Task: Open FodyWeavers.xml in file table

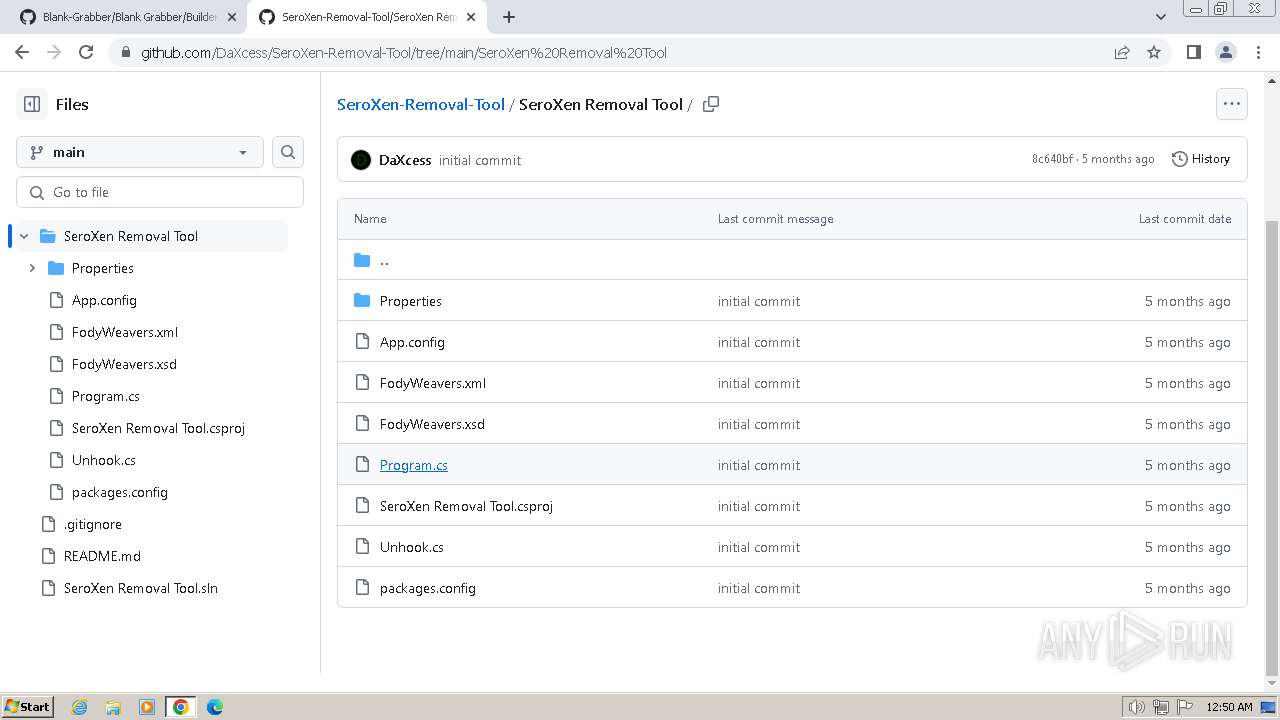Action: [x=433, y=383]
